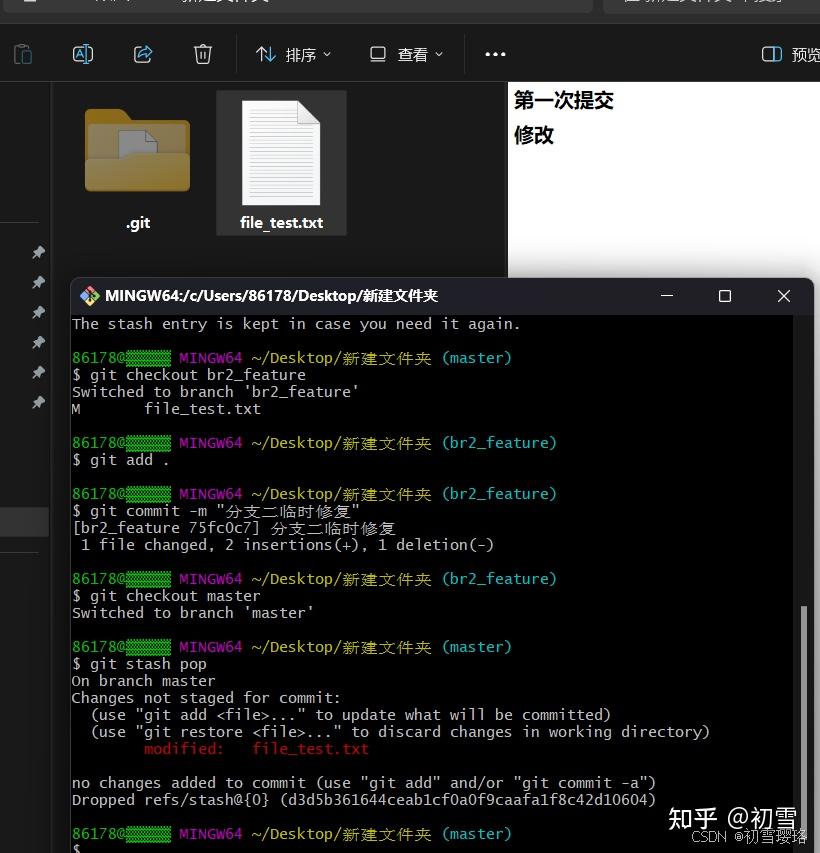The image size is (820, 853).
Task: Click the View icon next to 查看
Action: tap(376, 54)
